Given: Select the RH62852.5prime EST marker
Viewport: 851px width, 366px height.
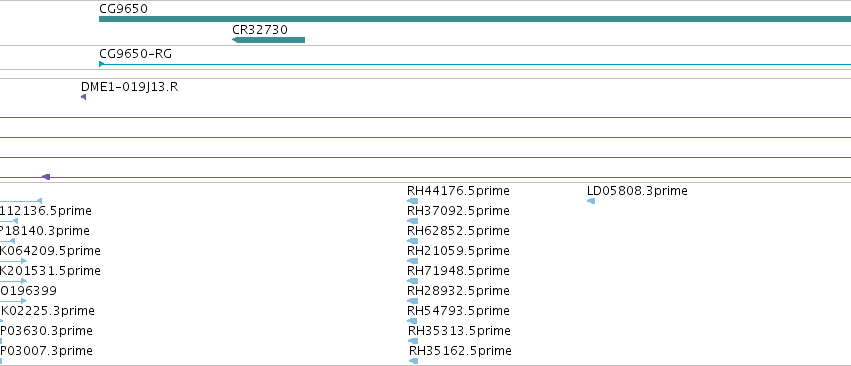Looking at the screenshot, I should pos(412,241).
